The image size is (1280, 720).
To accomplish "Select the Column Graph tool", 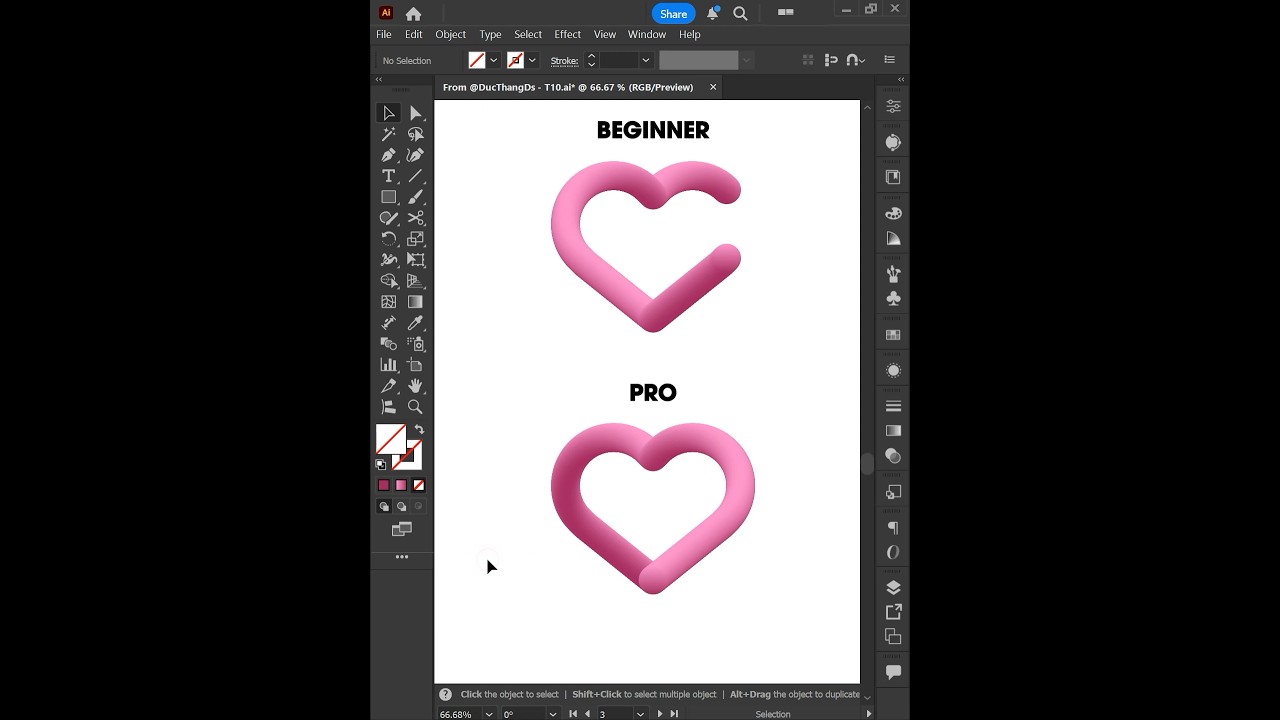I will (389, 365).
